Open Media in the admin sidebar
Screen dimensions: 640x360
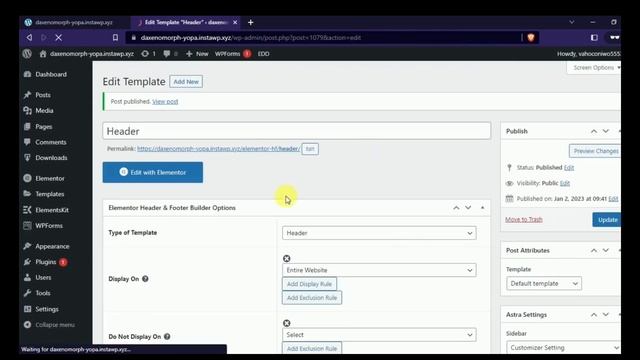pyautogui.click(x=44, y=111)
